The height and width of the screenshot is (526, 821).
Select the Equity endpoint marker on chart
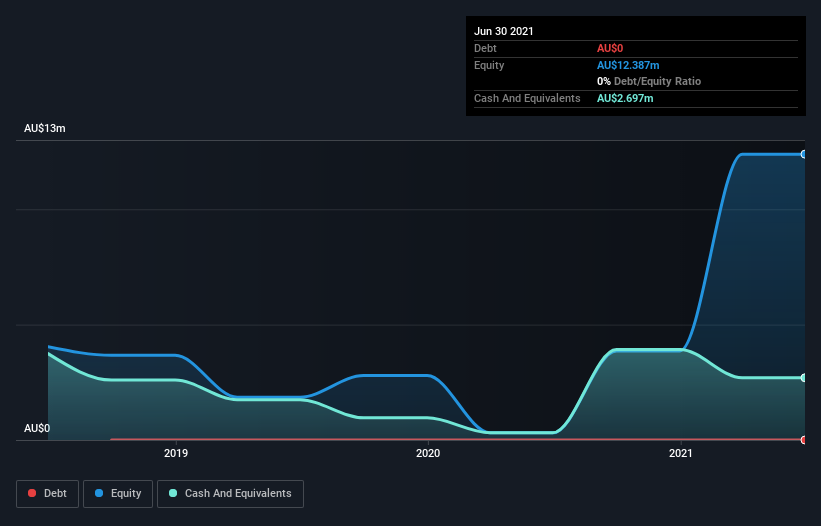coord(804,154)
